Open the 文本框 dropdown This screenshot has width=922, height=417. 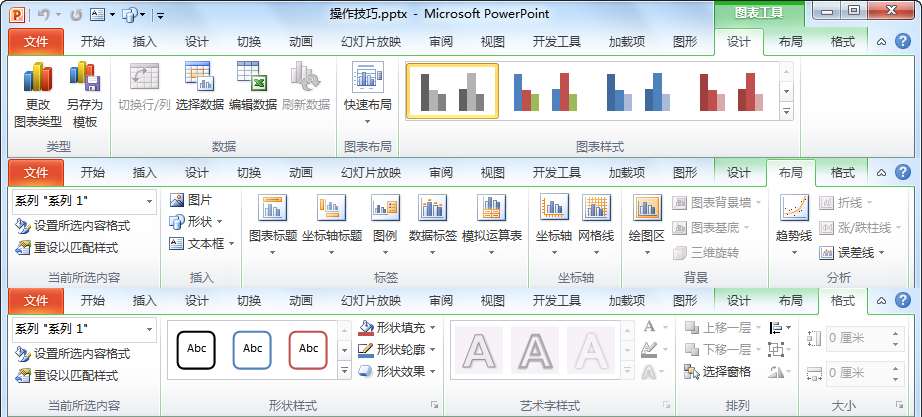(202, 243)
